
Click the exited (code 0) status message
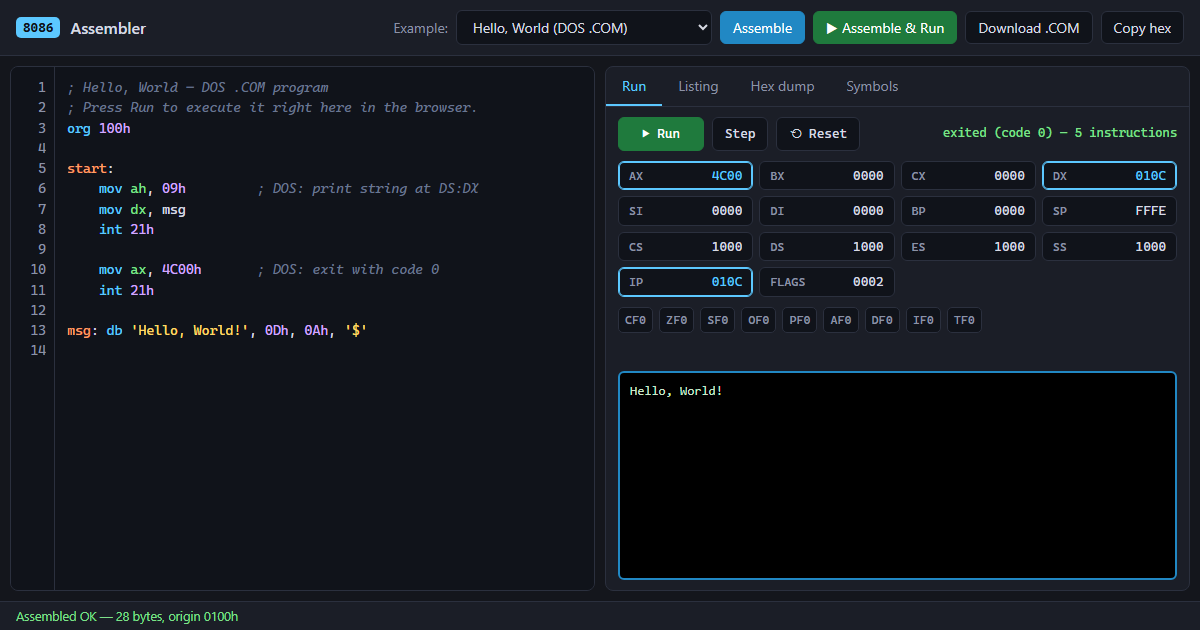click(1060, 133)
